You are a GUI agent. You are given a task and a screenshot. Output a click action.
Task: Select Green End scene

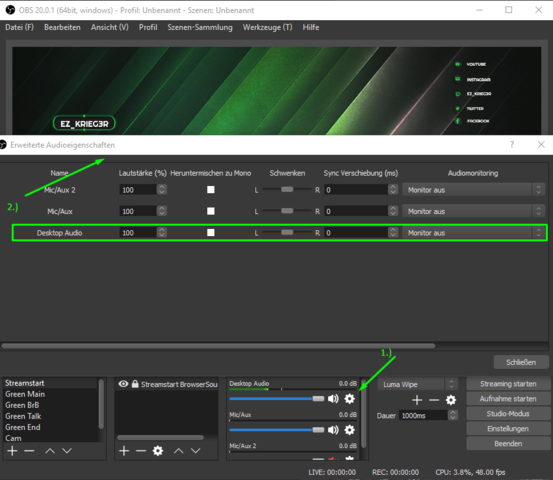pyautogui.click(x=50, y=427)
